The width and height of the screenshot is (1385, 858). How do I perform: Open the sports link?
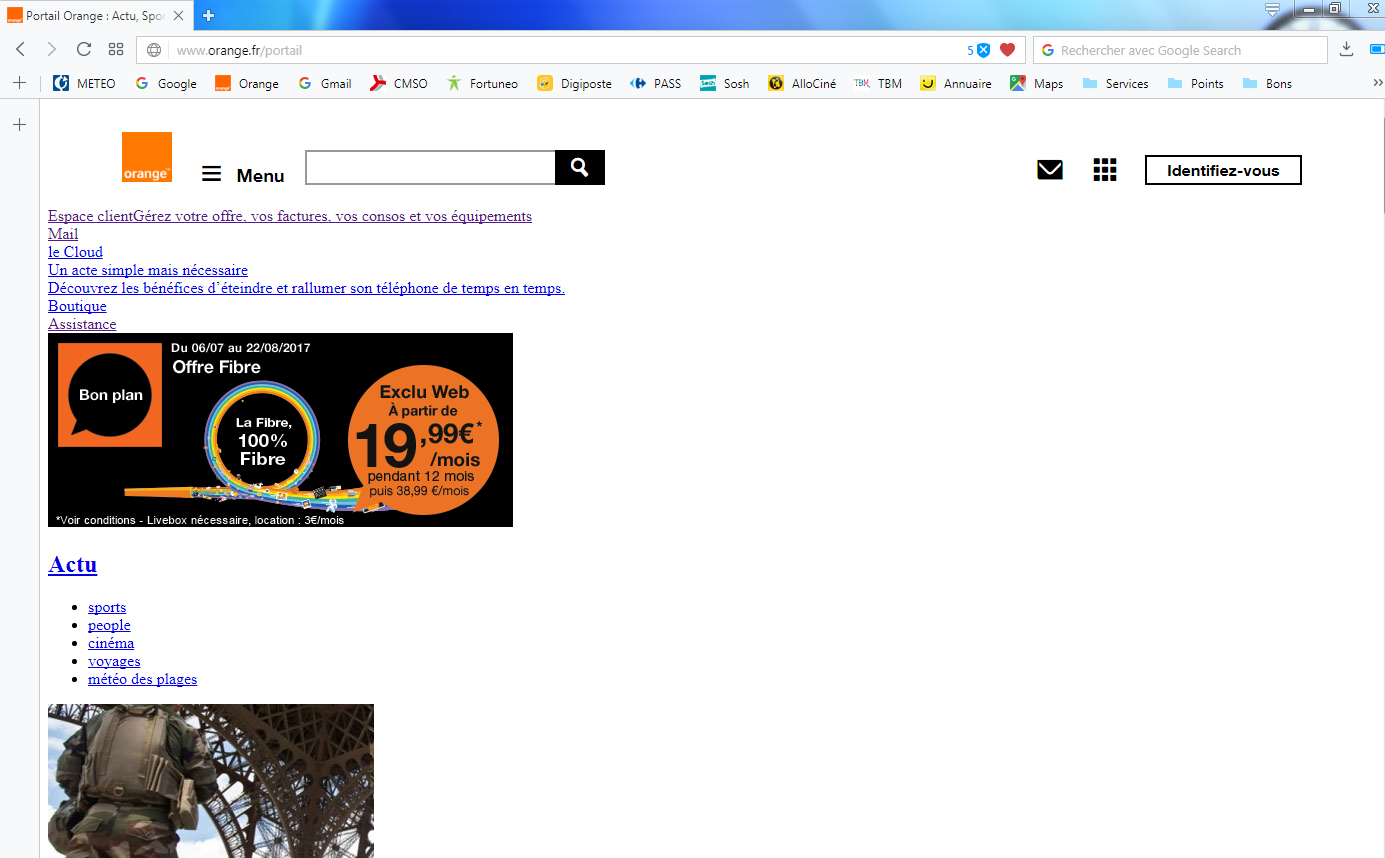click(107, 607)
